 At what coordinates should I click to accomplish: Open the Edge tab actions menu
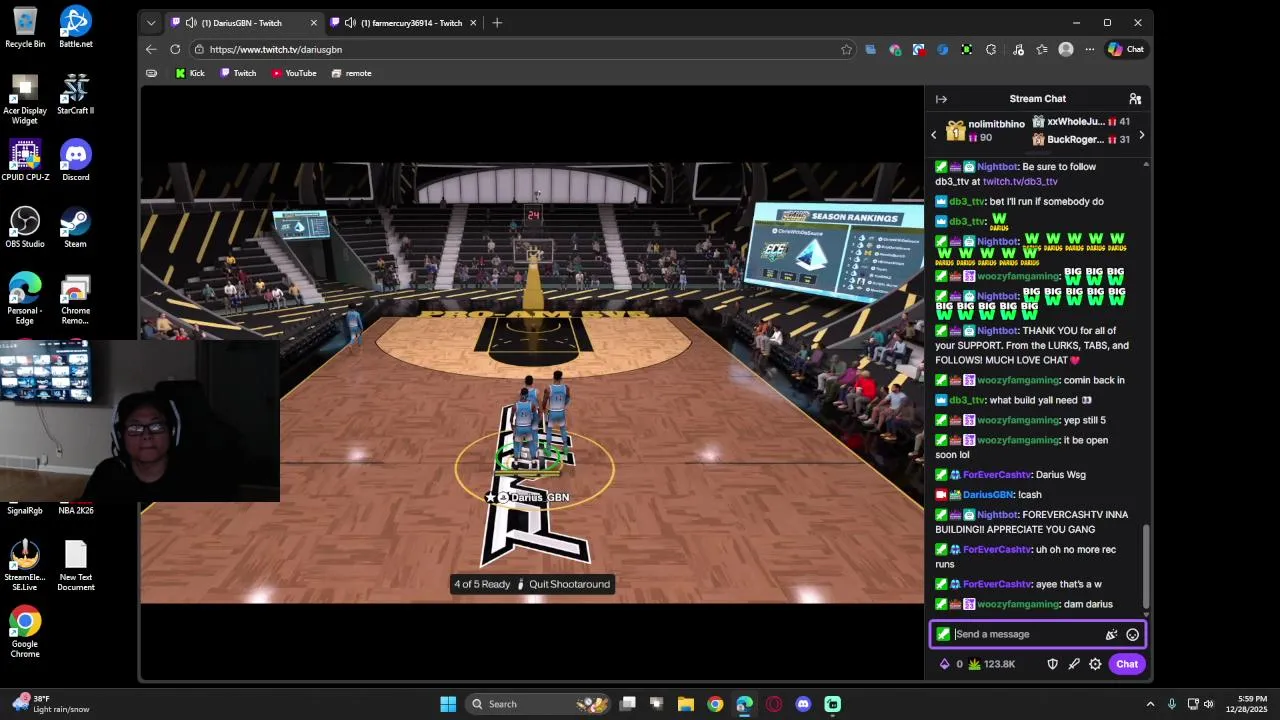(151, 23)
